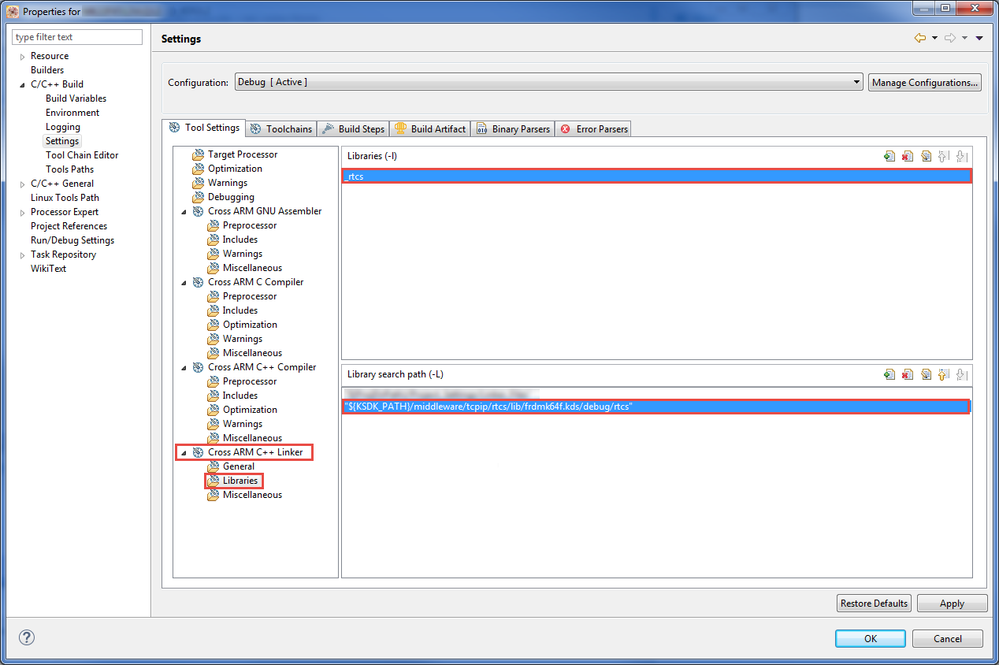Expand the Processor Expert node

(22, 213)
